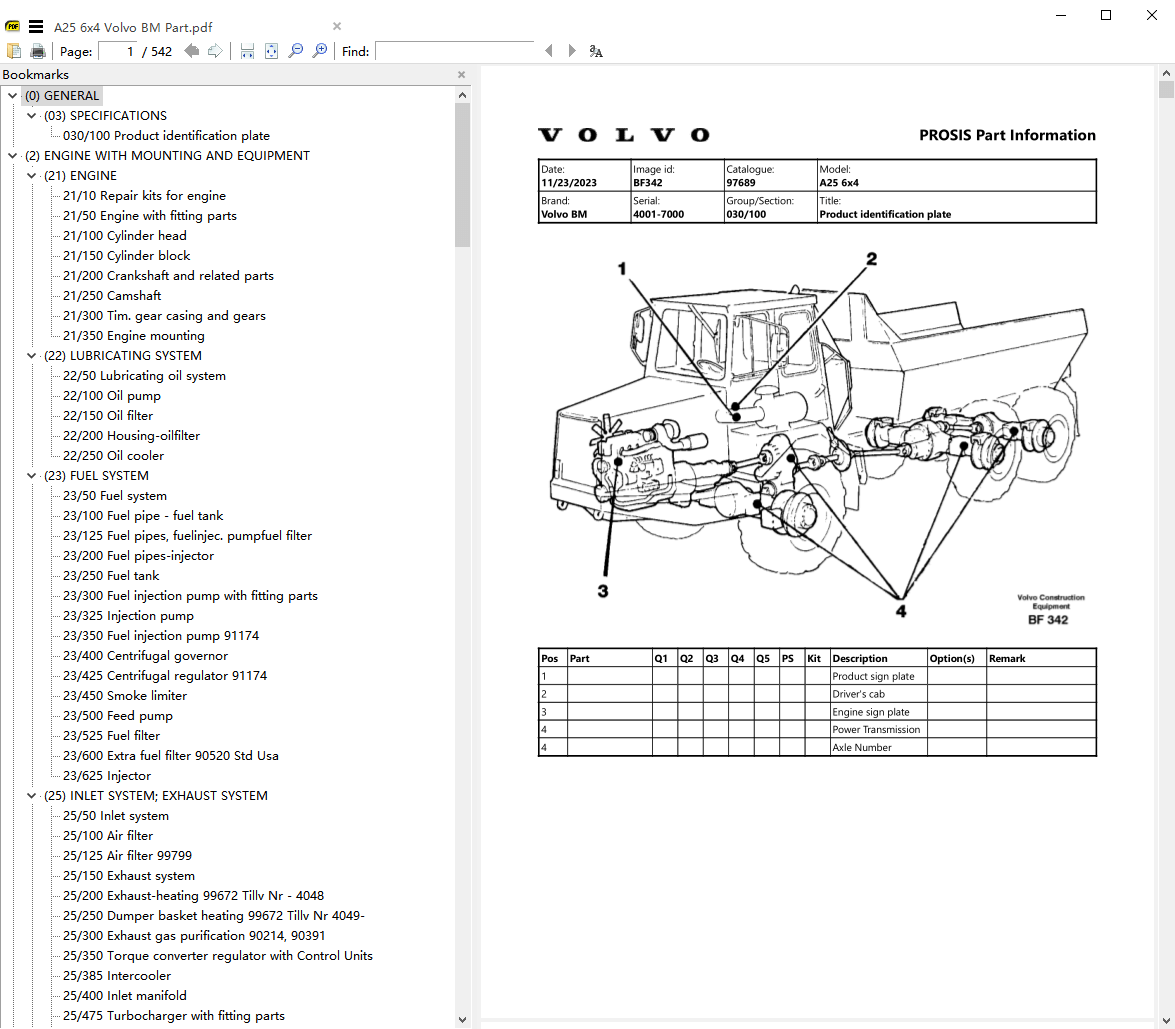The height and width of the screenshot is (1029, 1175).
Task: Select 25/100 Air filter bookmark
Action: click(108, 836)
